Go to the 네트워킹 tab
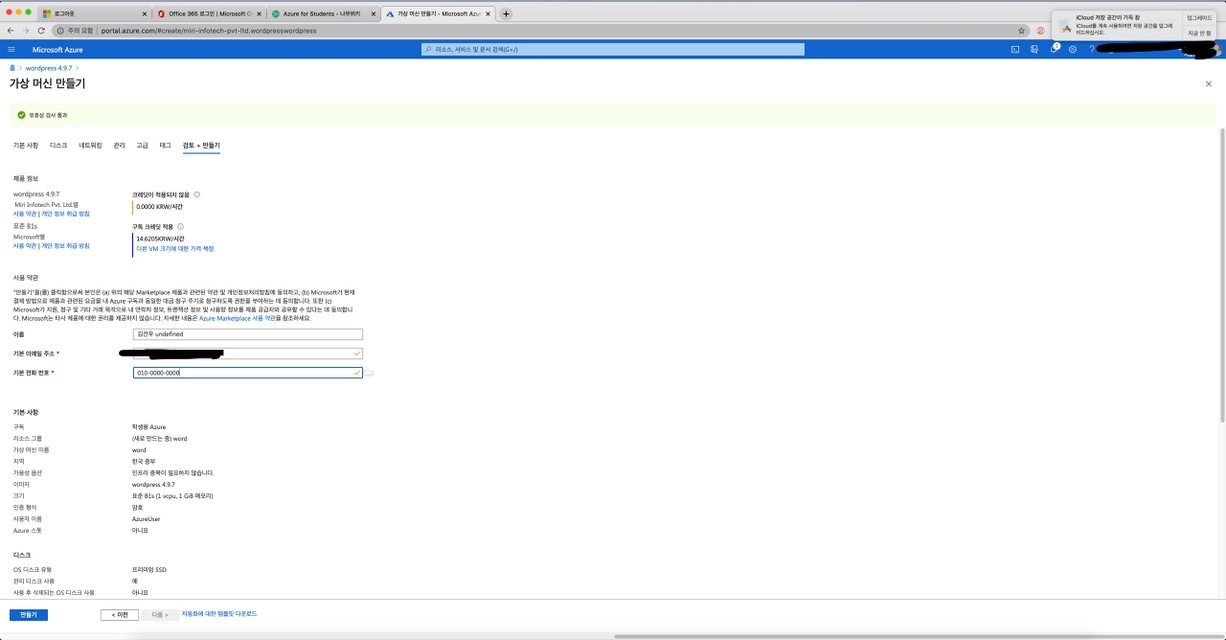The width and height of the screenshot is (1226, 640). click(91, 146)
